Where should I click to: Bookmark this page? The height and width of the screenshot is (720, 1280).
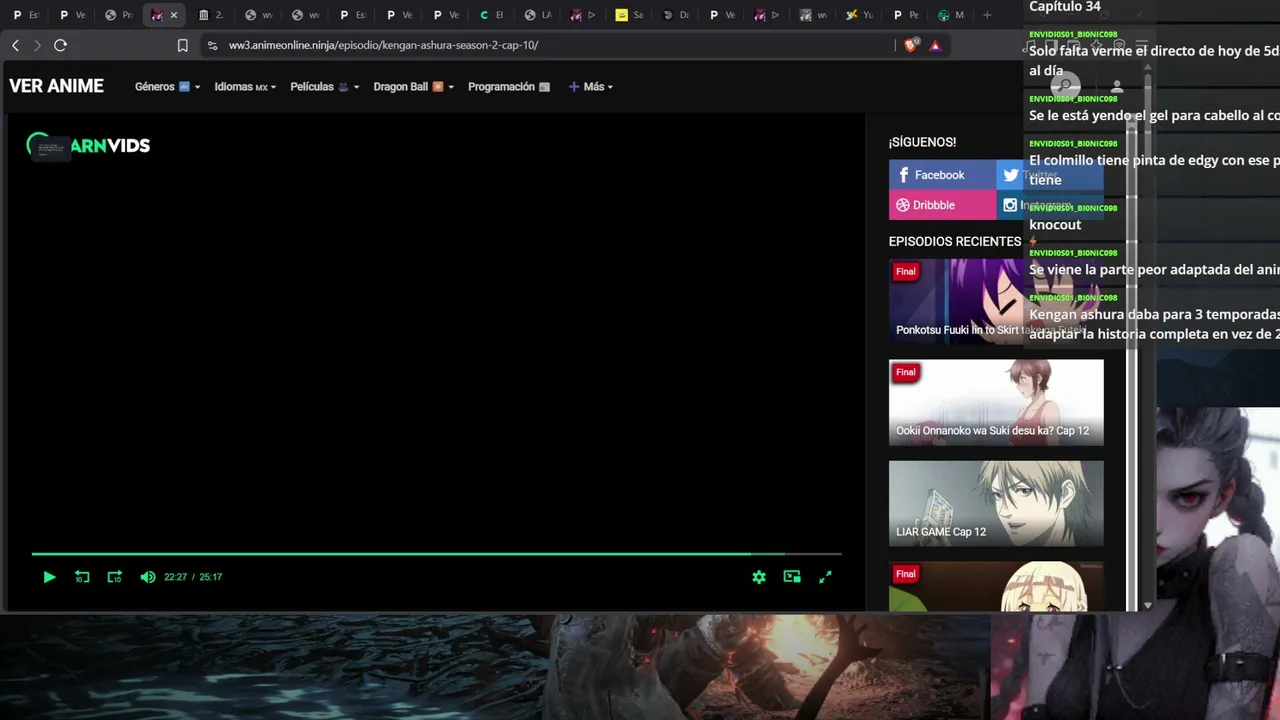(x=182, y=45)
